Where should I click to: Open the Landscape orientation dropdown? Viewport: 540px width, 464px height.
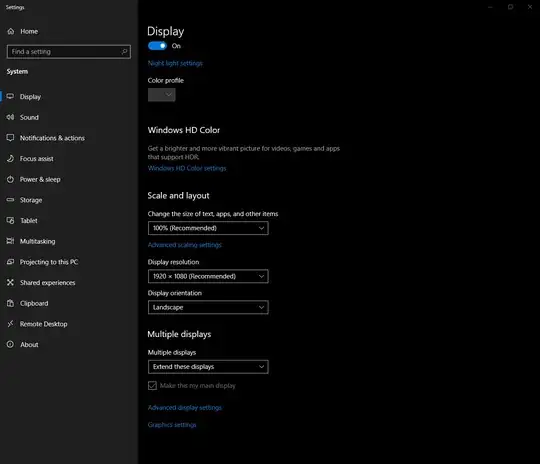click(208, 307)
